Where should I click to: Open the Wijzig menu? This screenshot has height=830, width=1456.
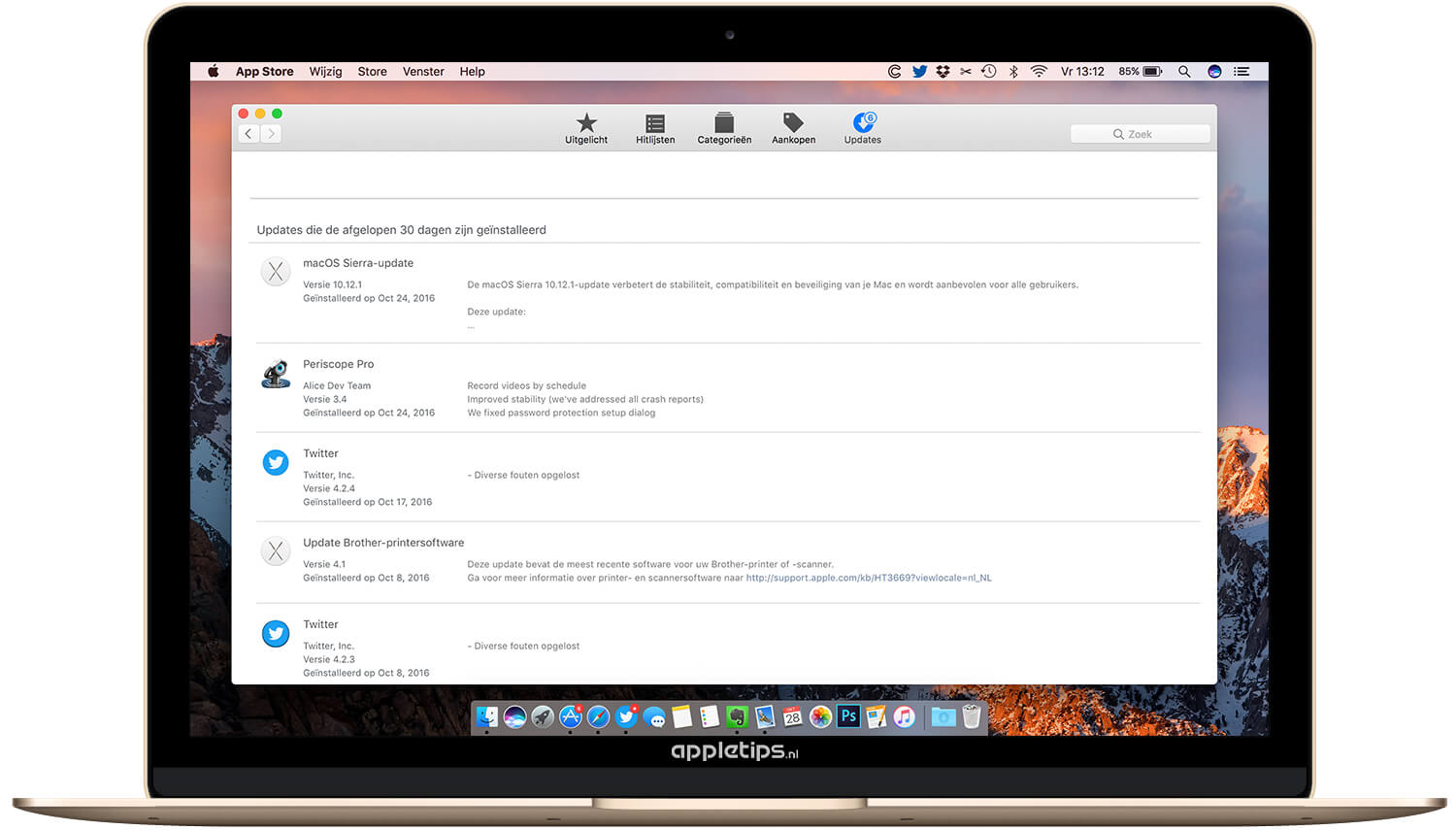click(325, 72)
